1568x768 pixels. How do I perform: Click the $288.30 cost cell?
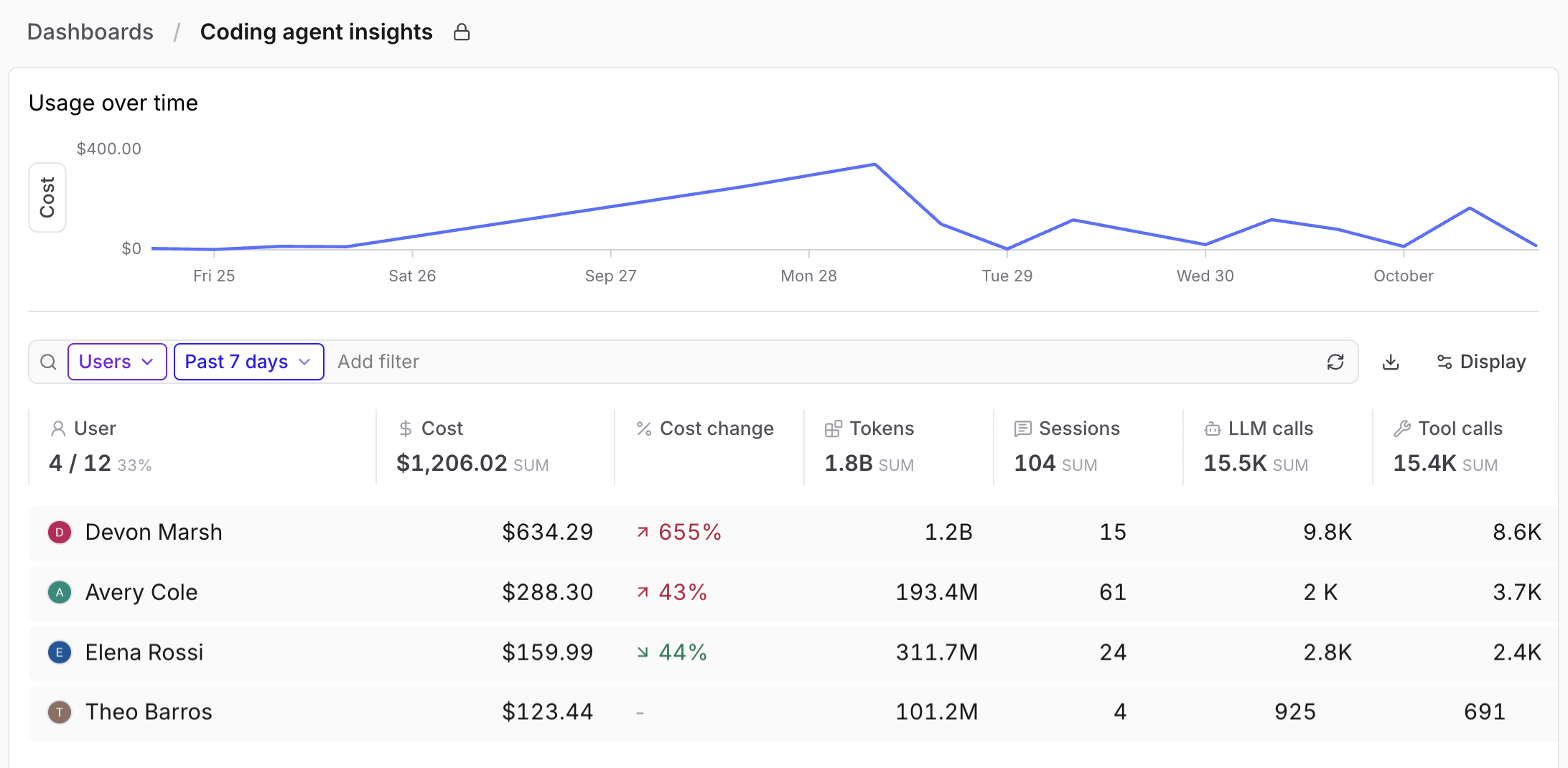click(548, 592)
